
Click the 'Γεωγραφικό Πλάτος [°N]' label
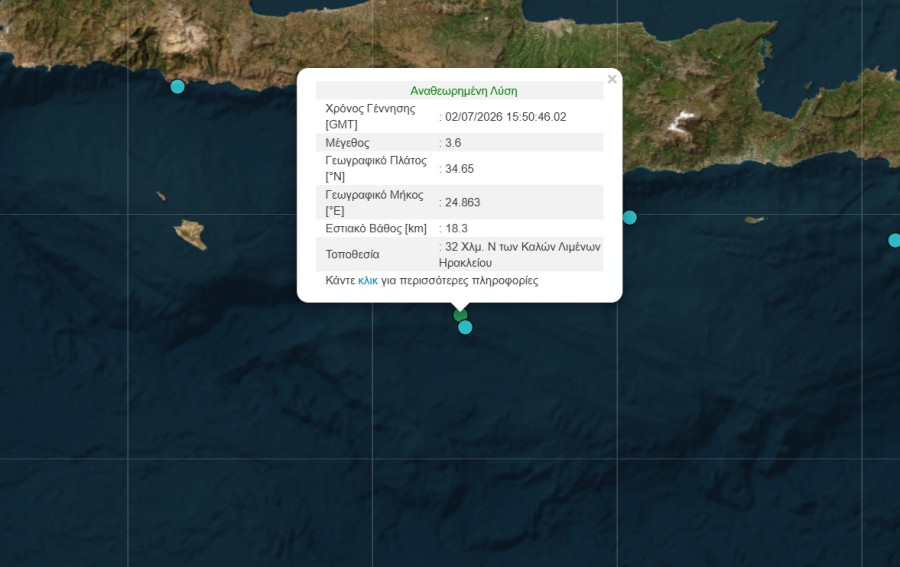pos(376,168)
